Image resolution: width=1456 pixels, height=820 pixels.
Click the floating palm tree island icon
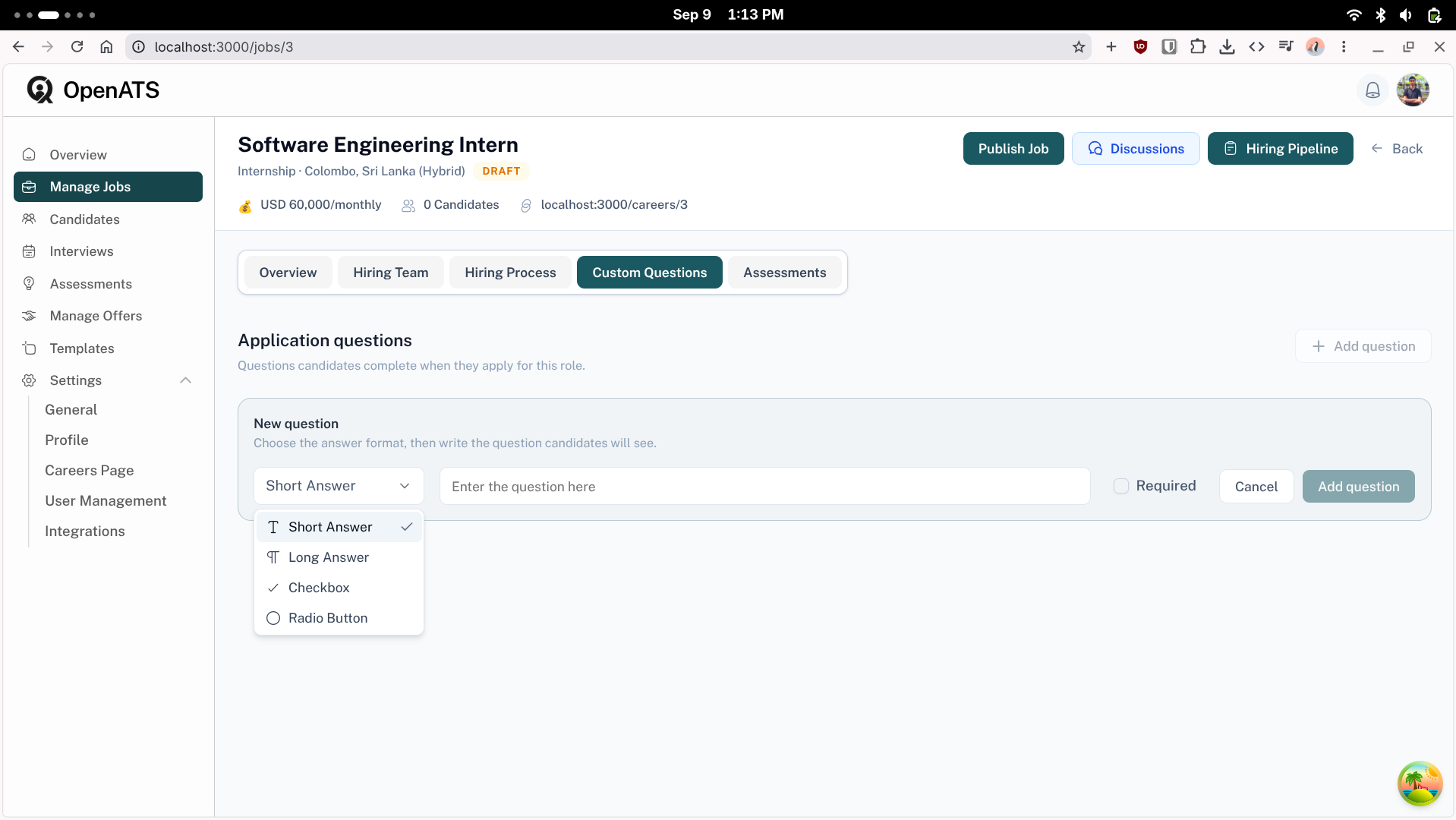pos(1420,784)
